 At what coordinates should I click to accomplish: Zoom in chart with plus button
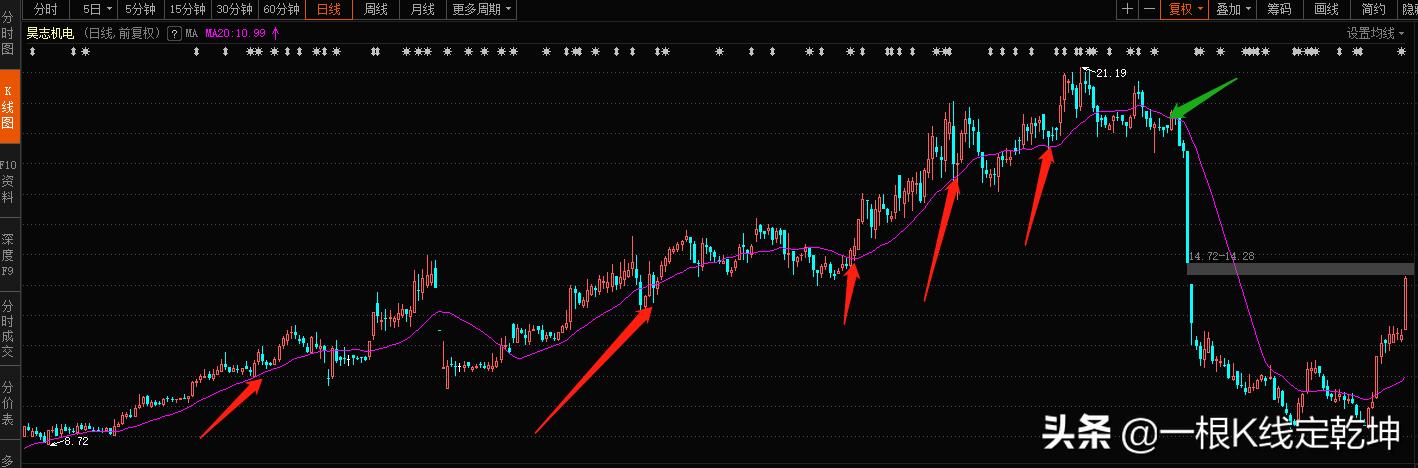[x=1127, y=9]
